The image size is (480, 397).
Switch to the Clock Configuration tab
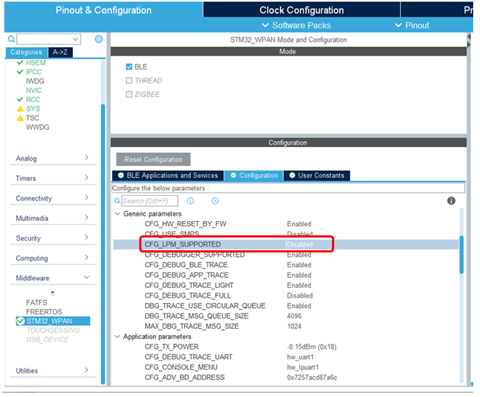tap(301, 10)
